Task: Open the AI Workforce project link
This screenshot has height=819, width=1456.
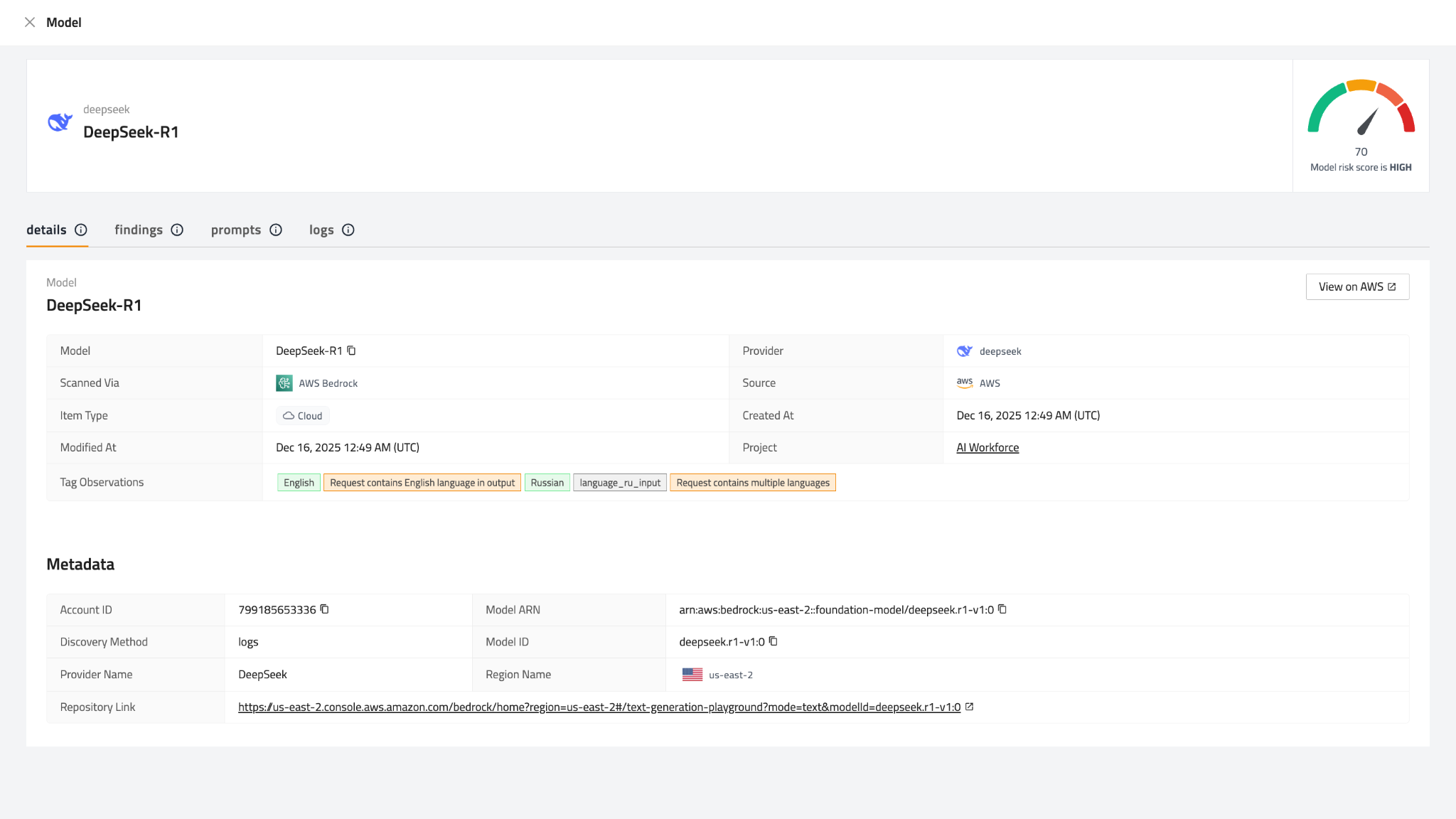Action: point(987,447)
